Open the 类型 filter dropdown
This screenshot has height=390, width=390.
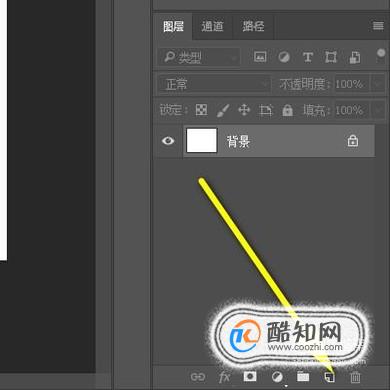click(199, 57)
